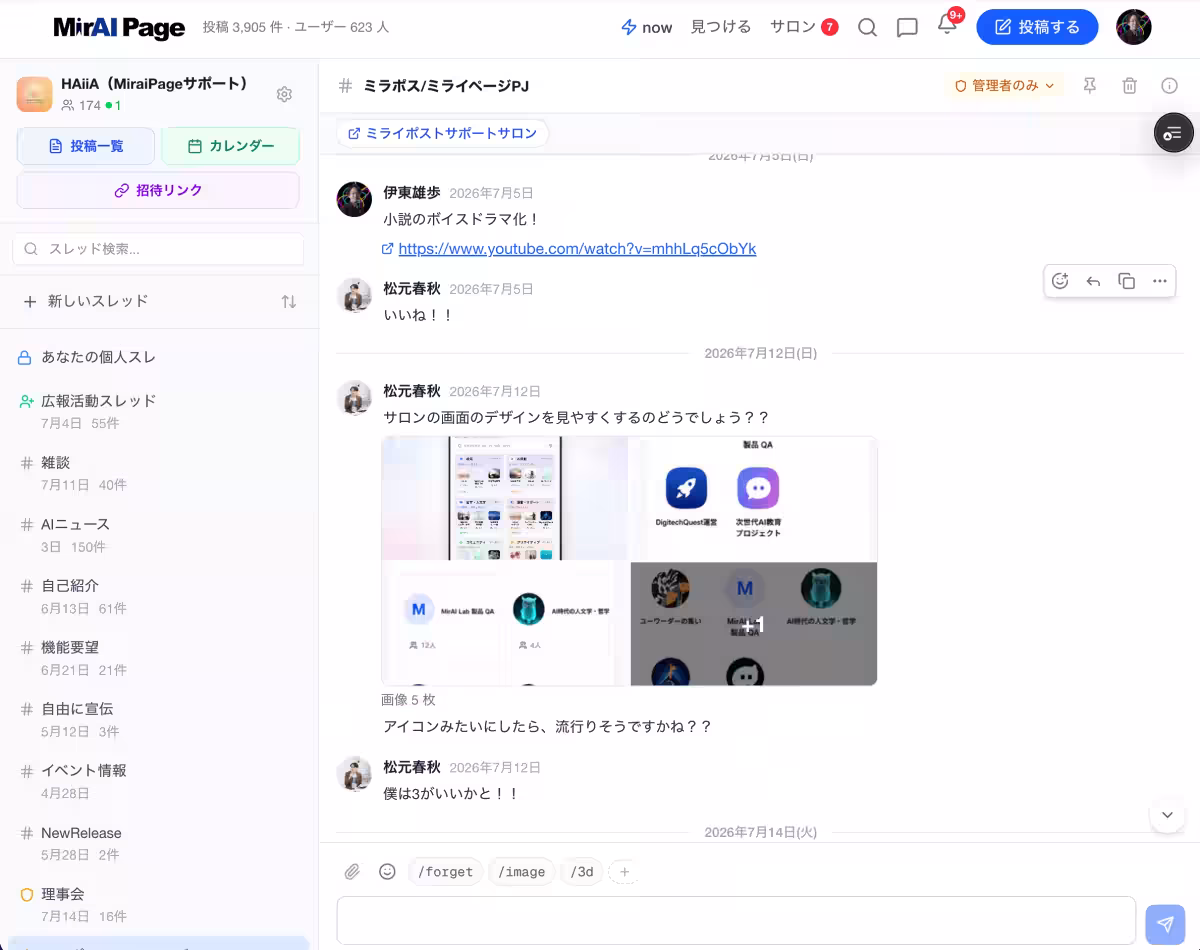Open the 理事会 thread
The width and height of the screenshot is (1200, 950).
tap(160, 905)
